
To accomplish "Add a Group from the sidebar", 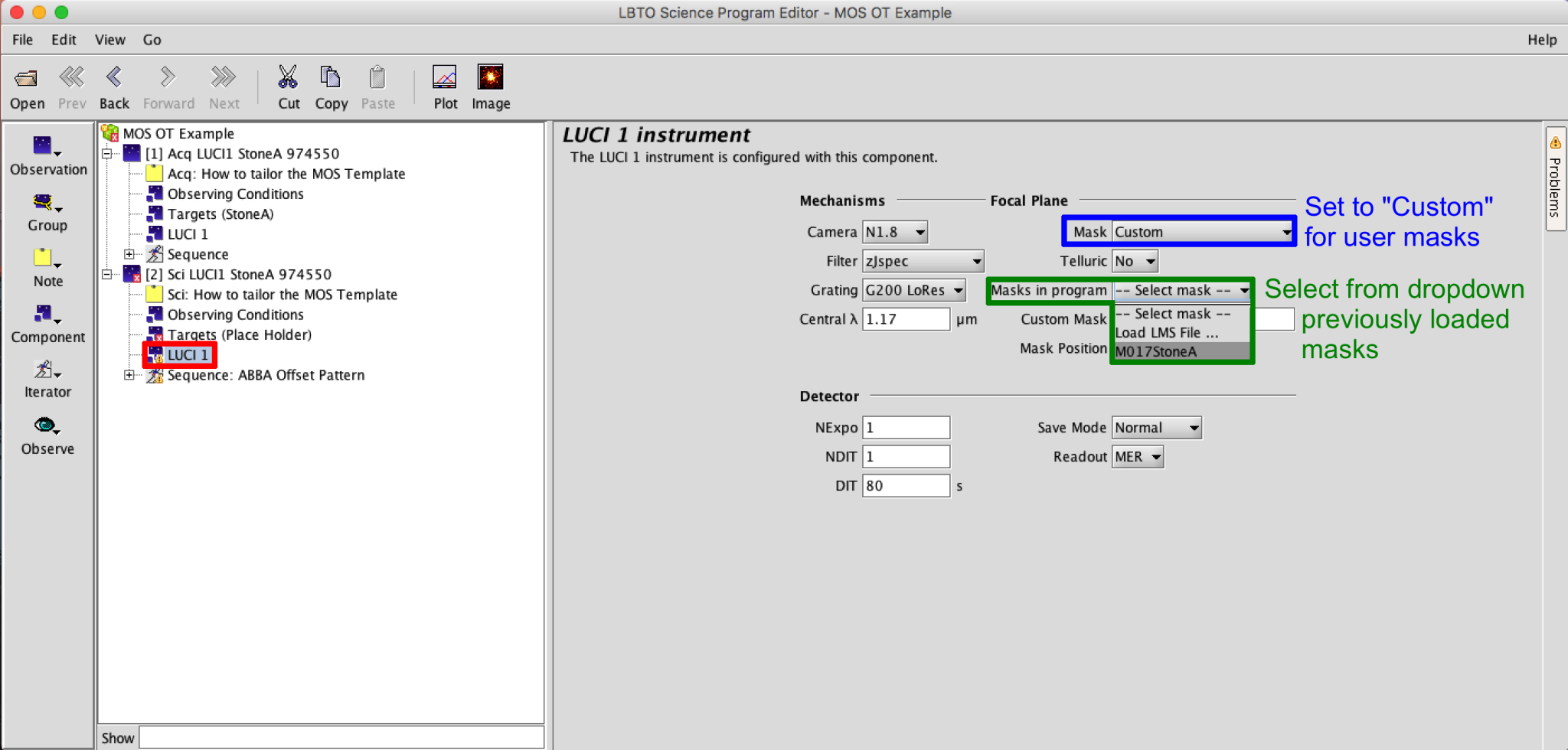I will coord(47,212).
